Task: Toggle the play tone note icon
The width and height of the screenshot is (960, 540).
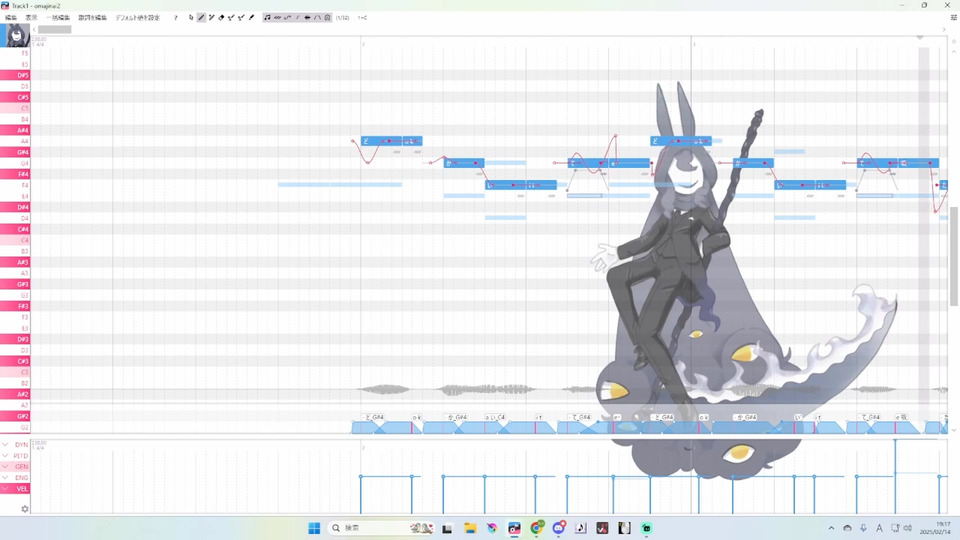Action: coord(267,18)
